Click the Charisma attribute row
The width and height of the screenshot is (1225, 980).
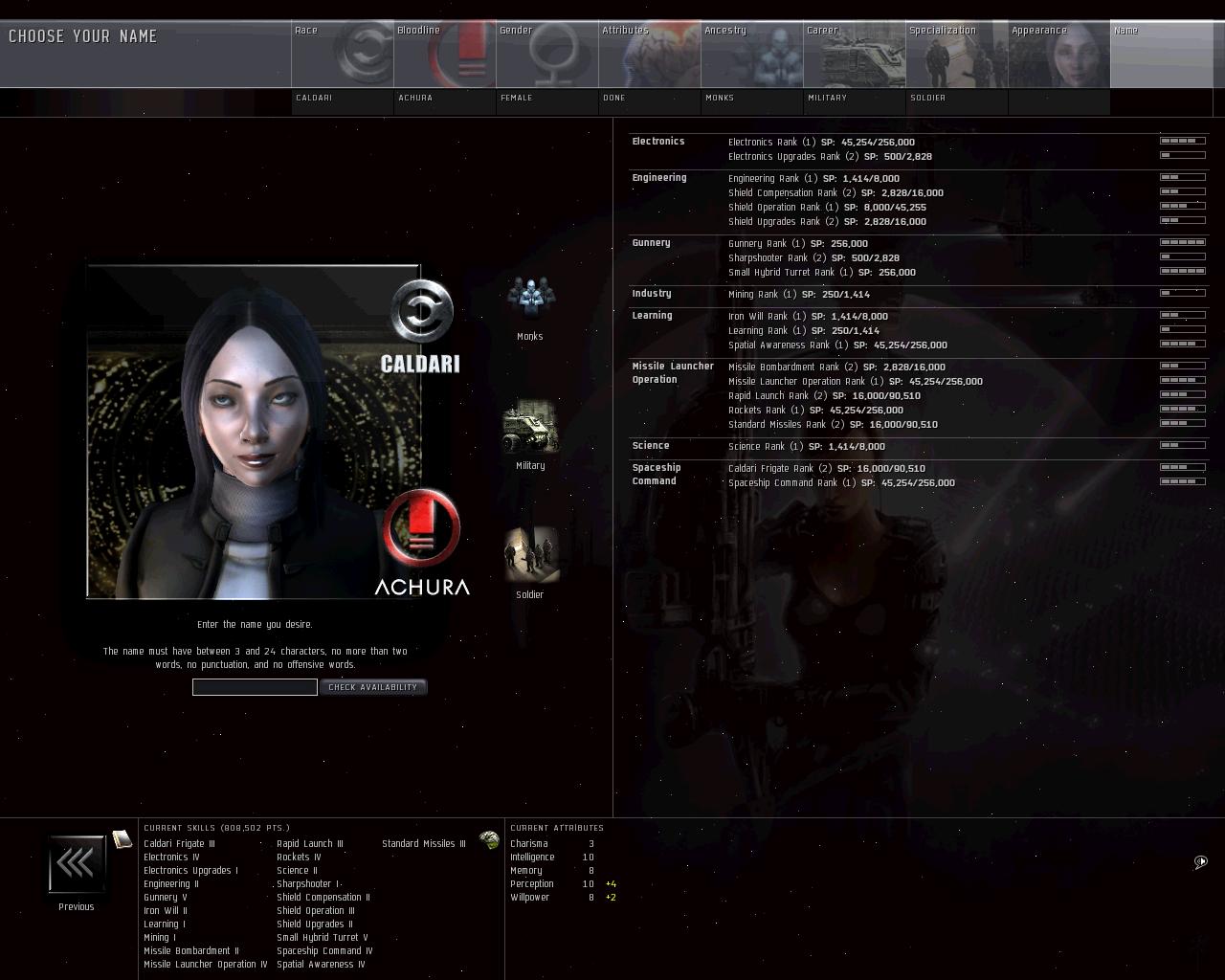coord(552,844)
